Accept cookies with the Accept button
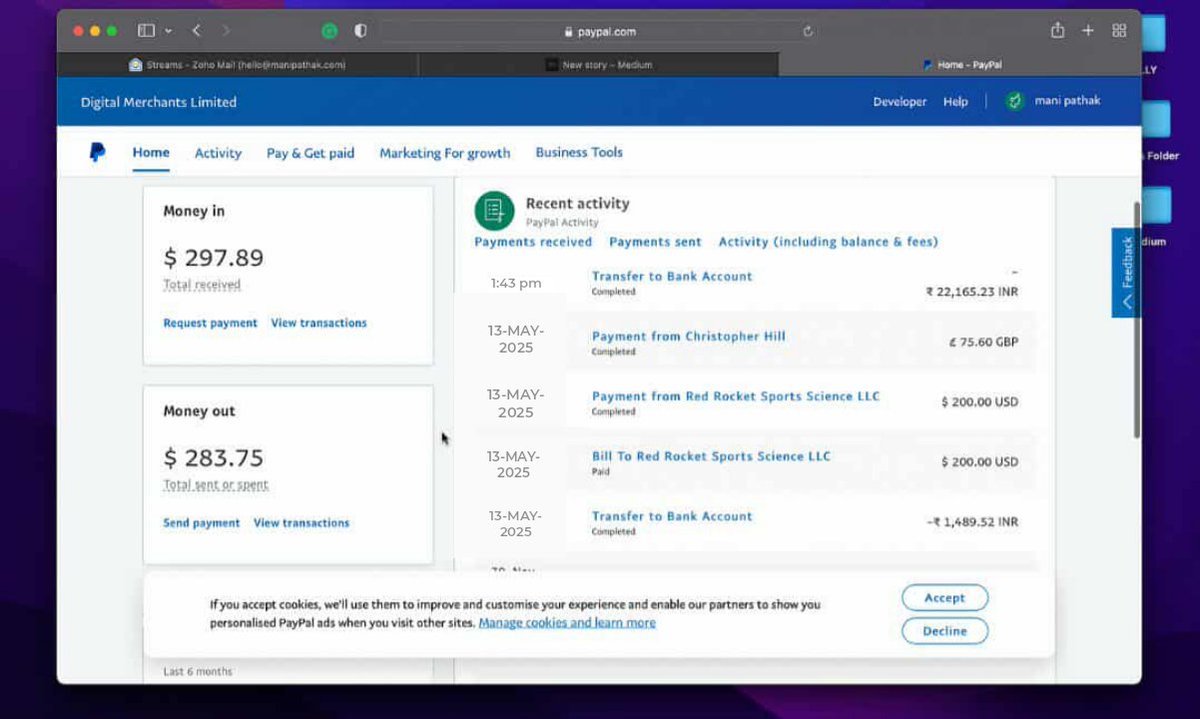1200x719 pixels. [x=945, y=598]
